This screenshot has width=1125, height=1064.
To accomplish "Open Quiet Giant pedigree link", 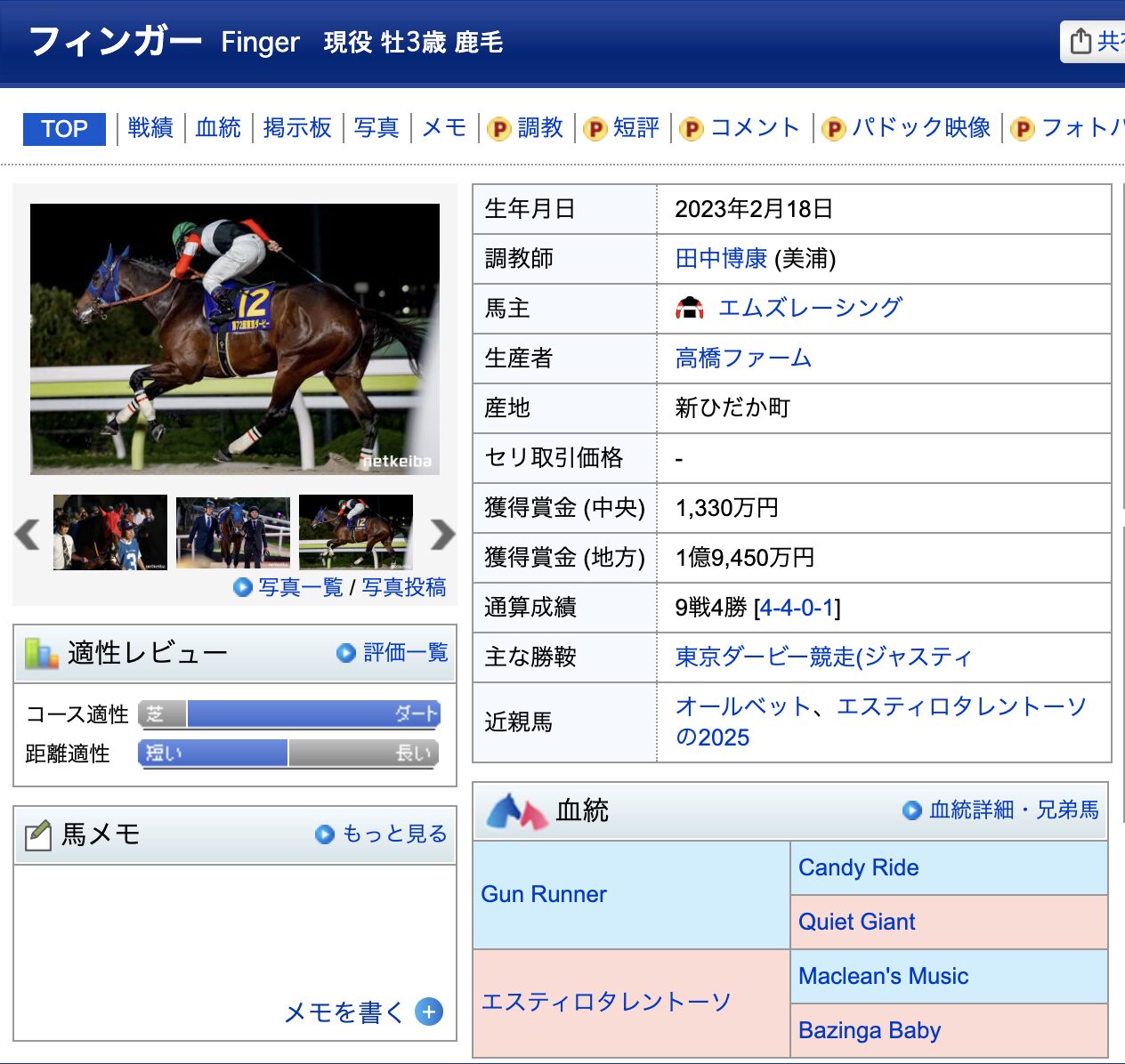I will [x=856, y=922].
